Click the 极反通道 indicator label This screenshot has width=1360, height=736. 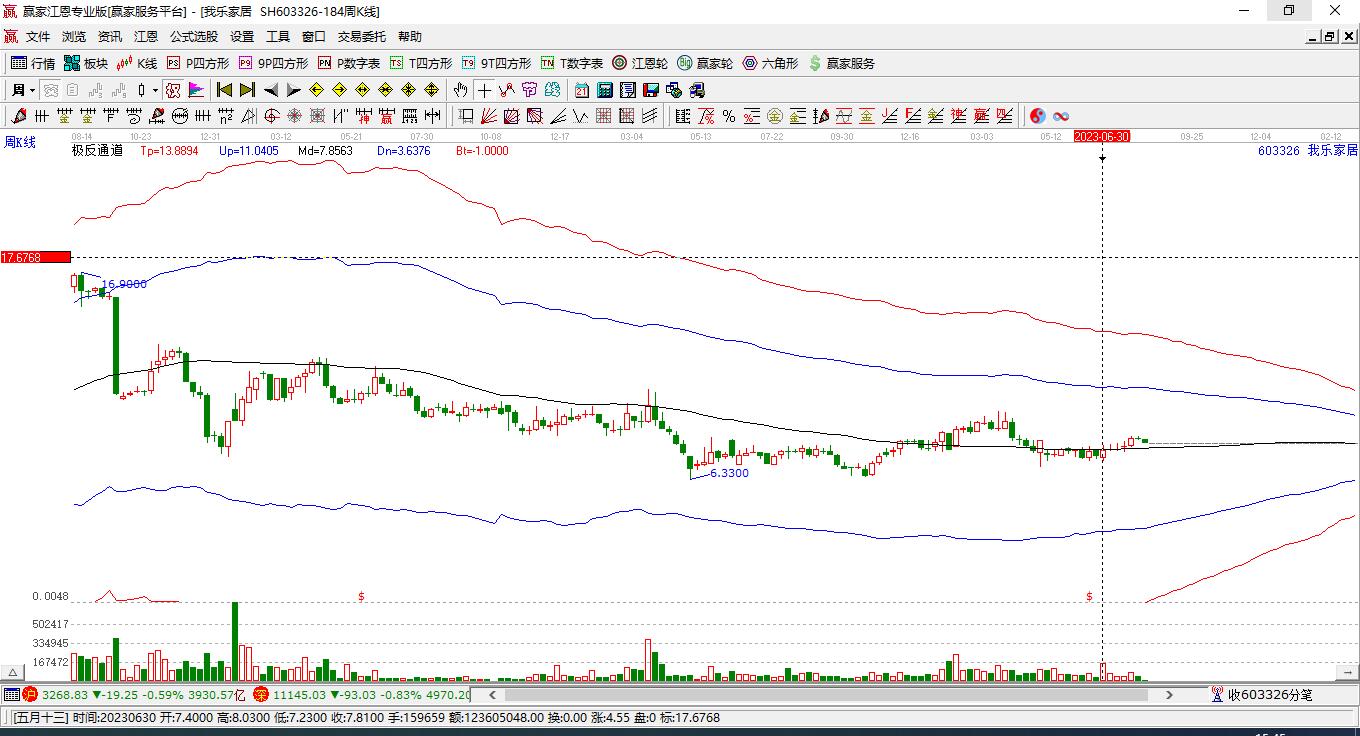click(x=97, y=151)
